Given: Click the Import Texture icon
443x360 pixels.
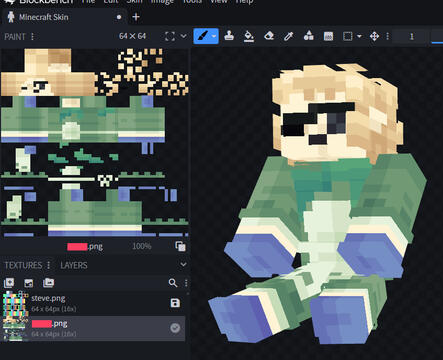Looking at the screenshot, I should tap(29, 283).
